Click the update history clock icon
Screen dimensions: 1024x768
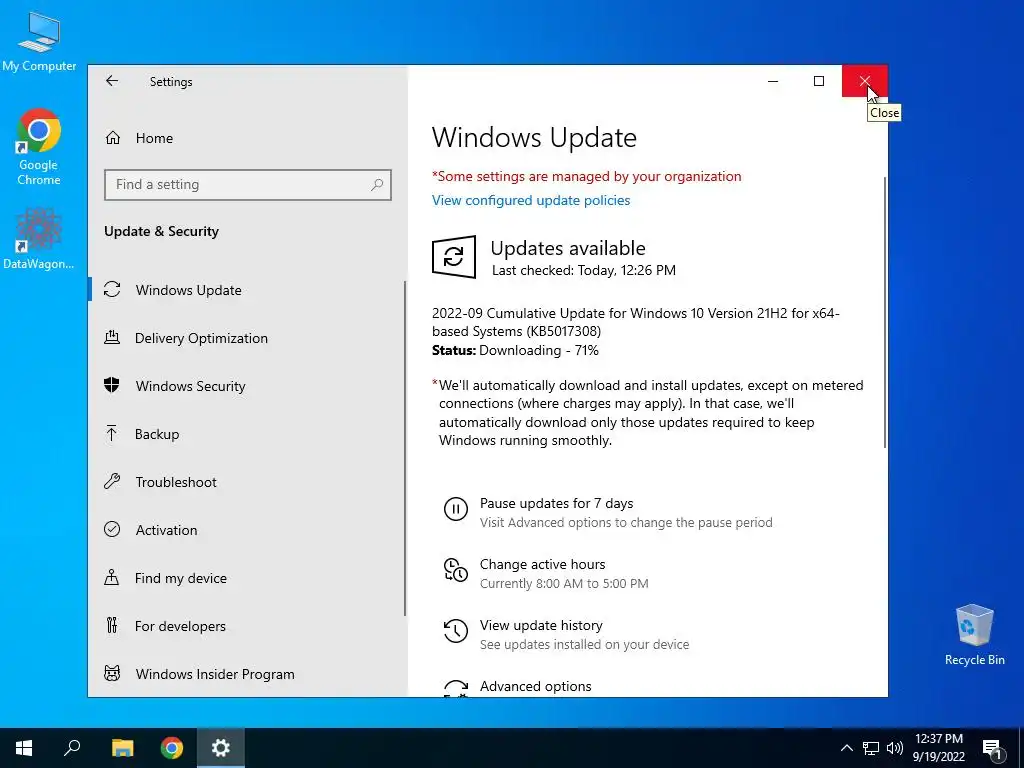[456, 631]
